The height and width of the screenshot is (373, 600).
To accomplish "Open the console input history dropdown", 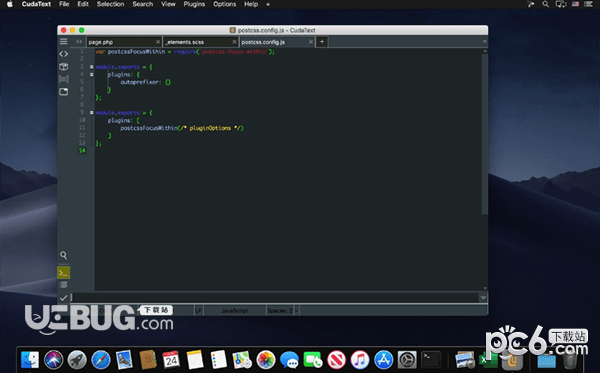I will pyautogui.click(x=483, y=298).
